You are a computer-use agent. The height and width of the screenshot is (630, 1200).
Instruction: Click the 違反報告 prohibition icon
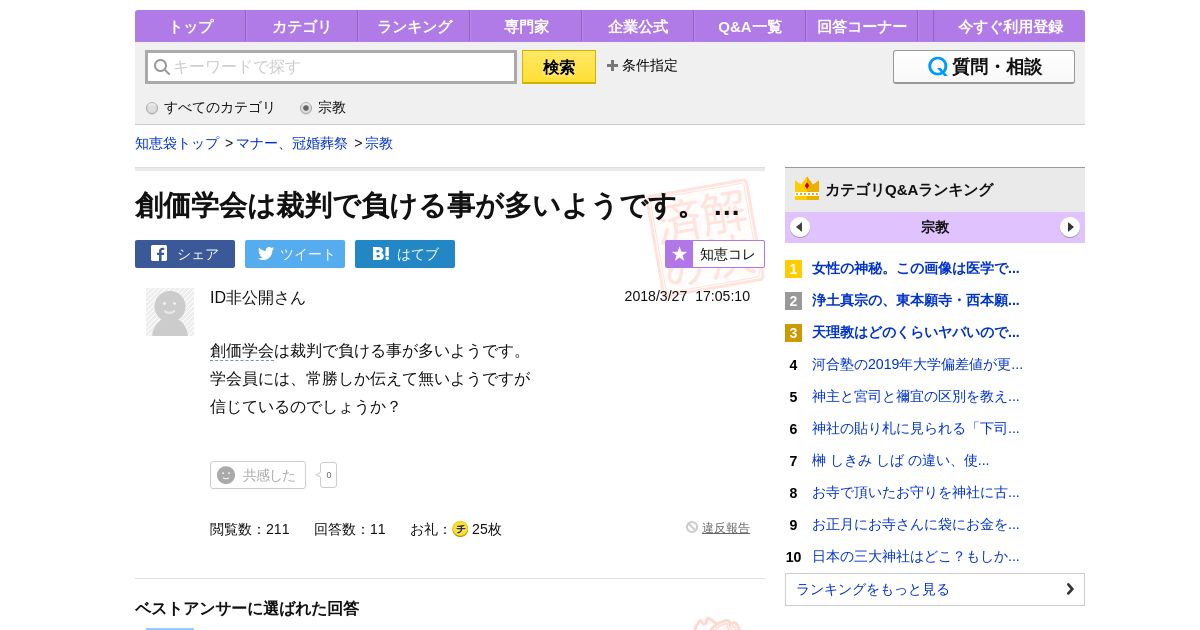tap(692, 527)
